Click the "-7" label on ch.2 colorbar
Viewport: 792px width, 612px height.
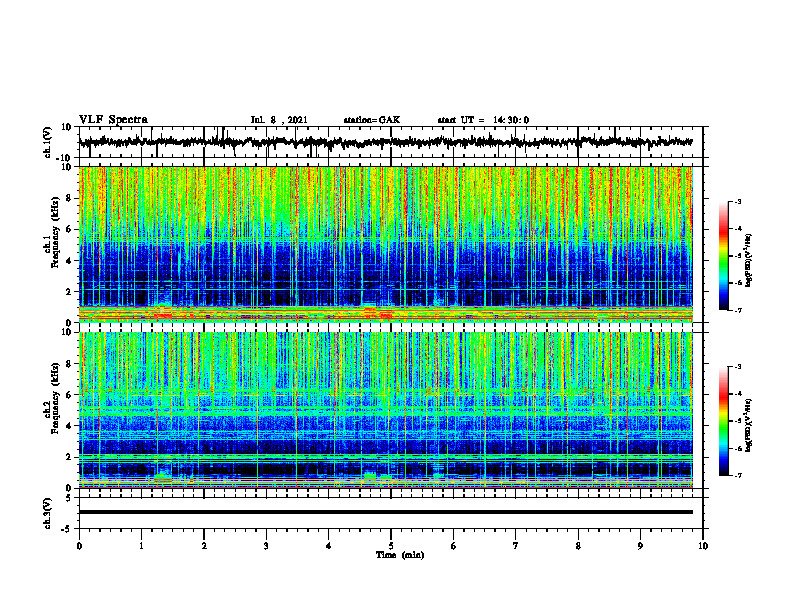[x=736, y=475]
